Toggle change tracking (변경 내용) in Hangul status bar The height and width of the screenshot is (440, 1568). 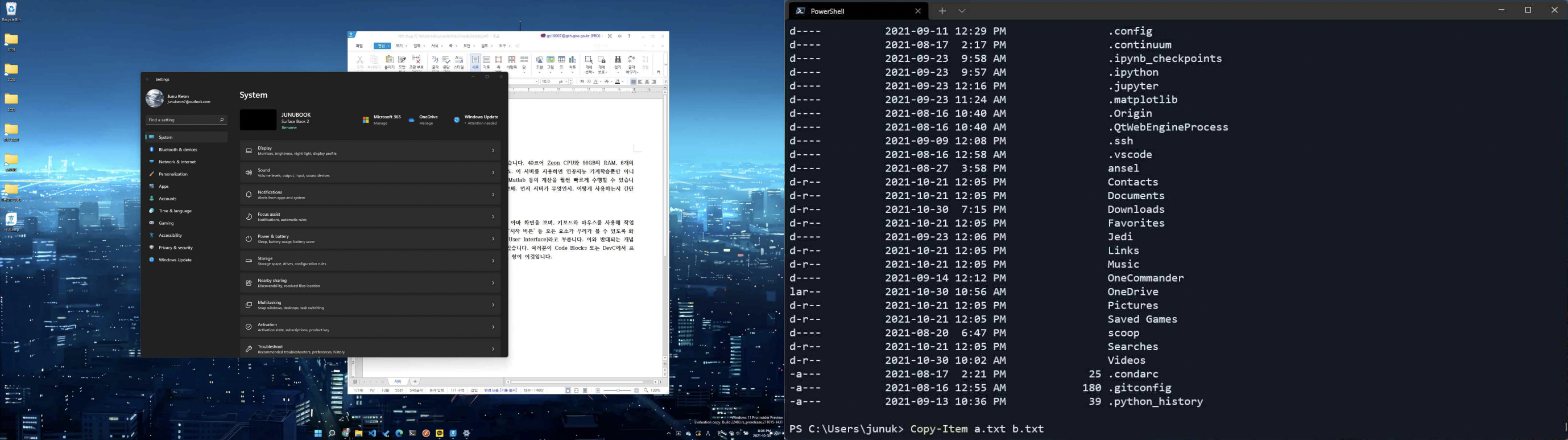click(500, 390)
